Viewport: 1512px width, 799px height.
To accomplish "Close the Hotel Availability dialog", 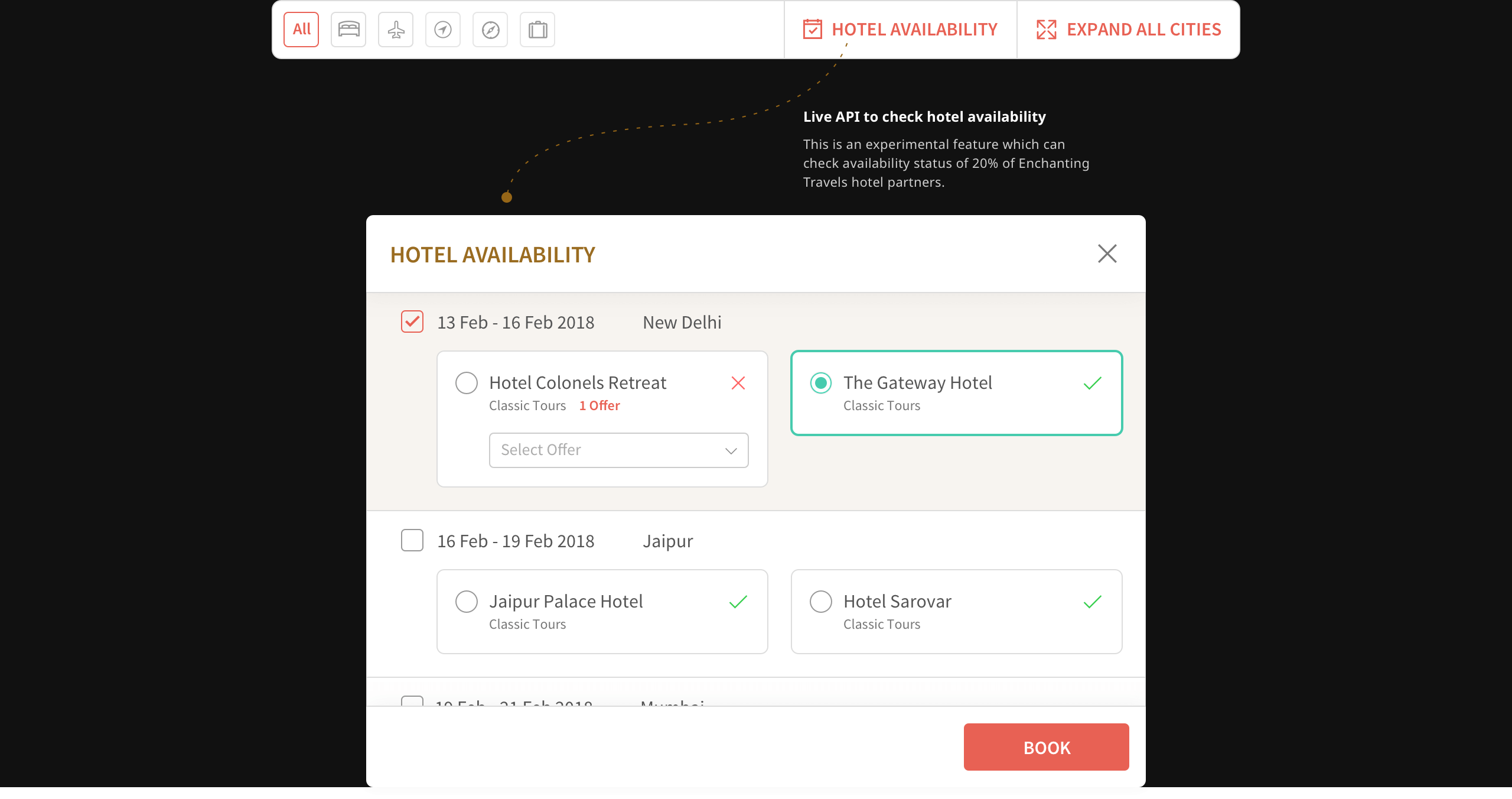I will (1107, 254).
